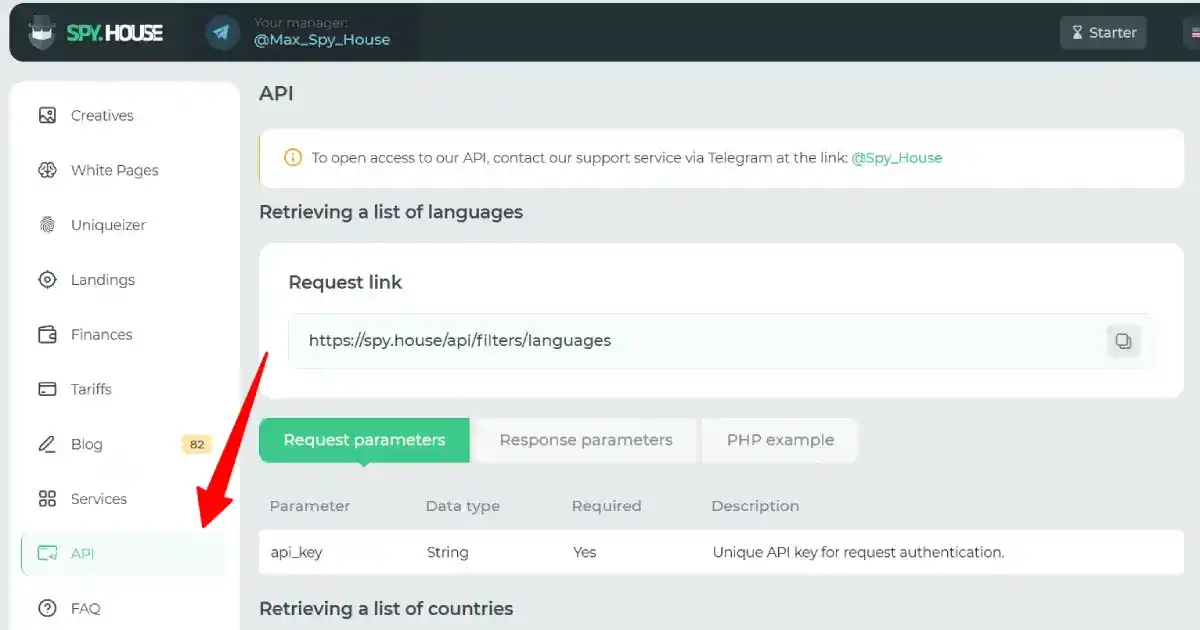Image resolution: width=1200 pixels, height=630 pixels.
Task: Click the Unique API key description text
Action: click(858, 552)
